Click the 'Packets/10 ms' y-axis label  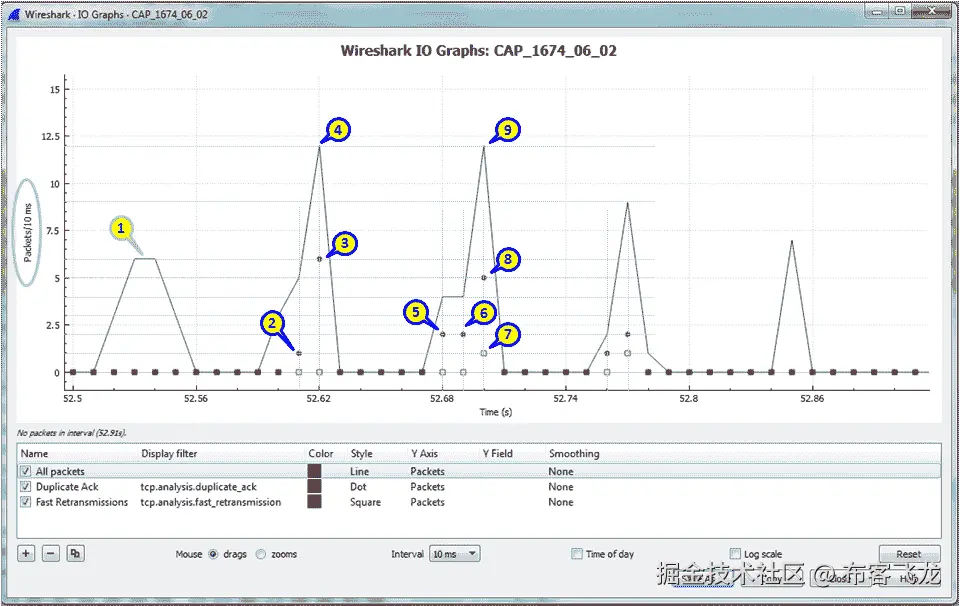28,233
